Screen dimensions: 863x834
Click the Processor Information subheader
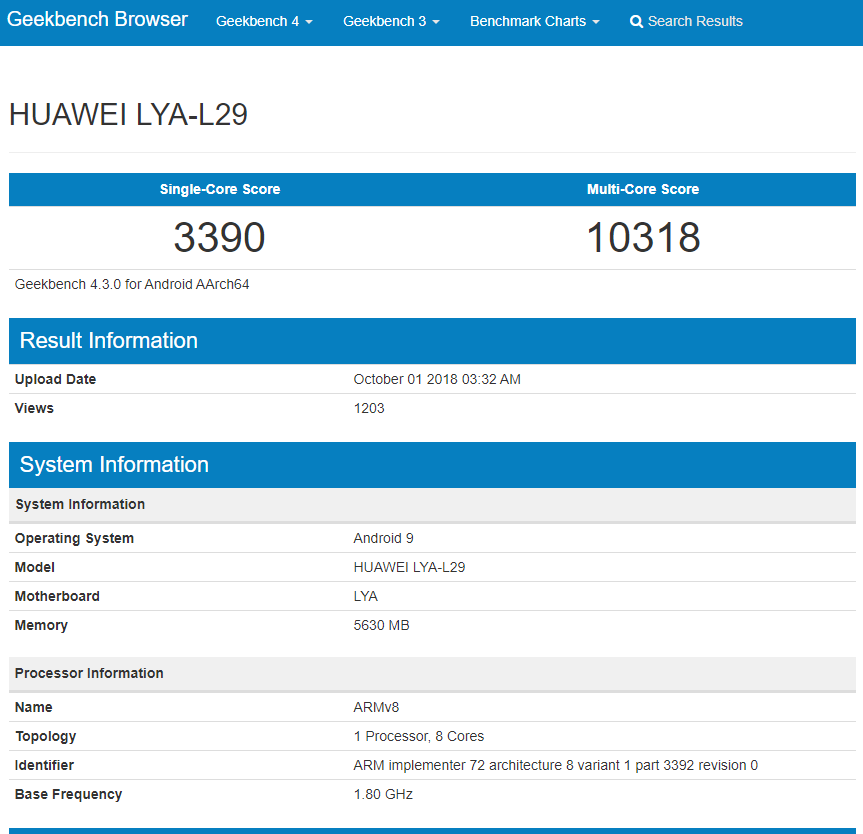tap(432, 674)
